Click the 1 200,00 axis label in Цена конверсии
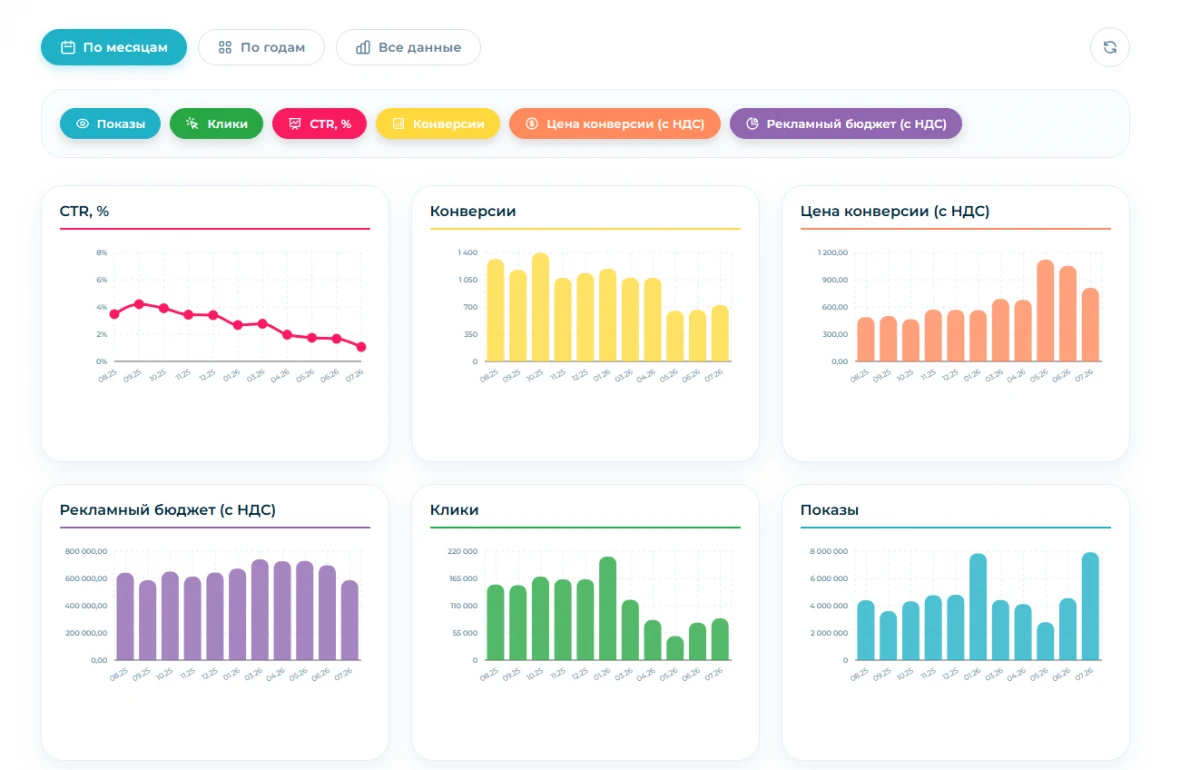Screen dimensions: 1200x770 click(832, 253)
